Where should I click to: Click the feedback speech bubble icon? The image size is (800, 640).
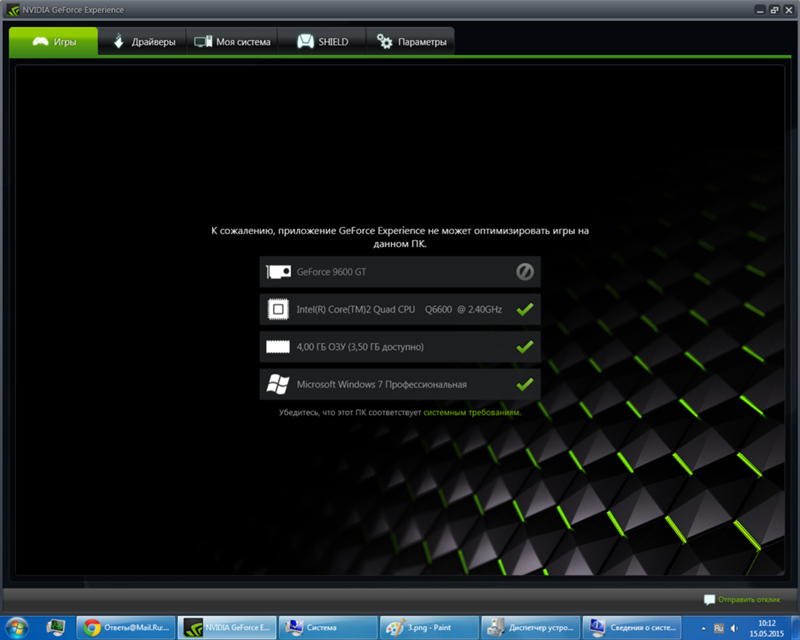coord(709,600)
